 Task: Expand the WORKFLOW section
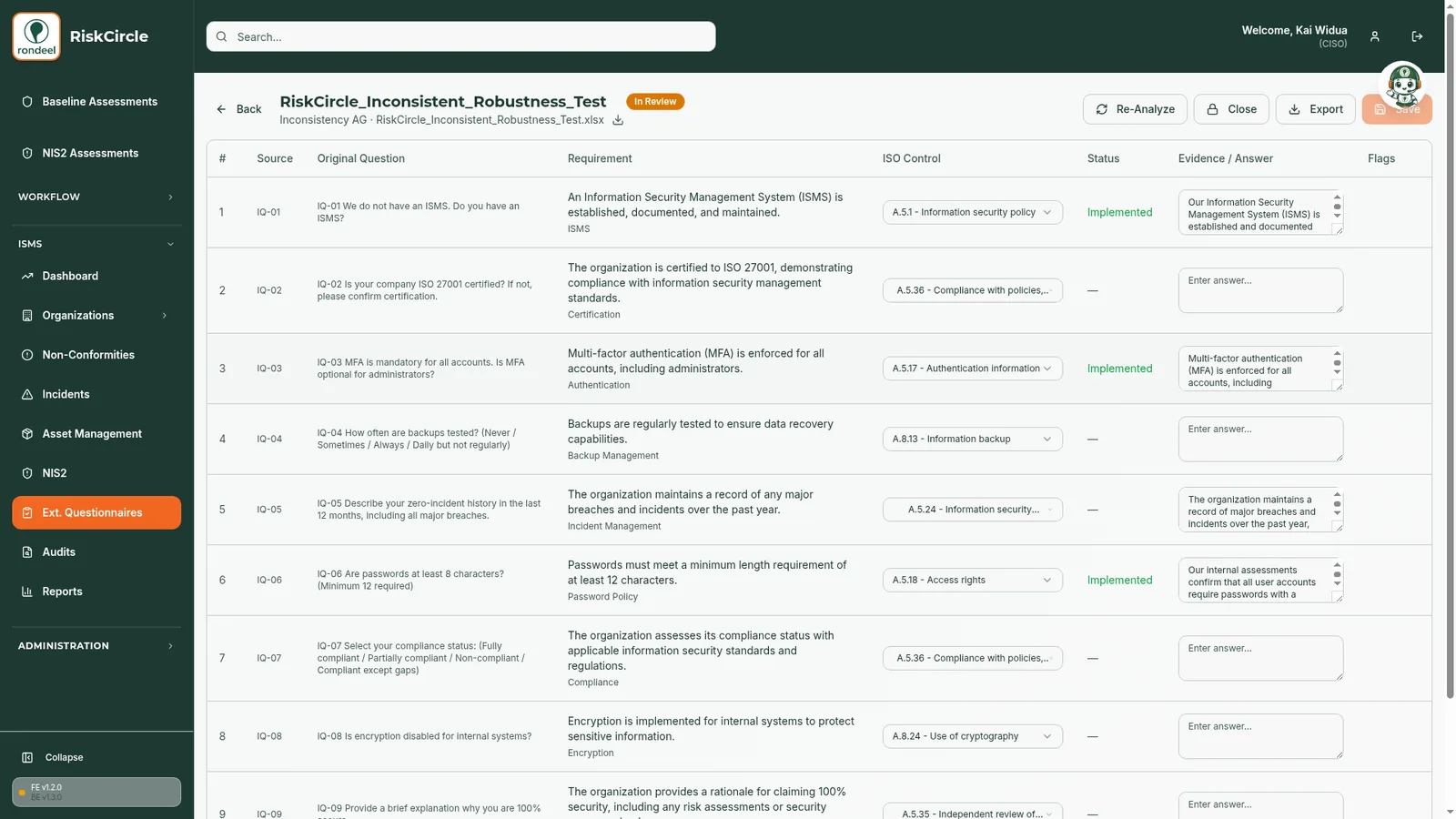coord(96,197)
